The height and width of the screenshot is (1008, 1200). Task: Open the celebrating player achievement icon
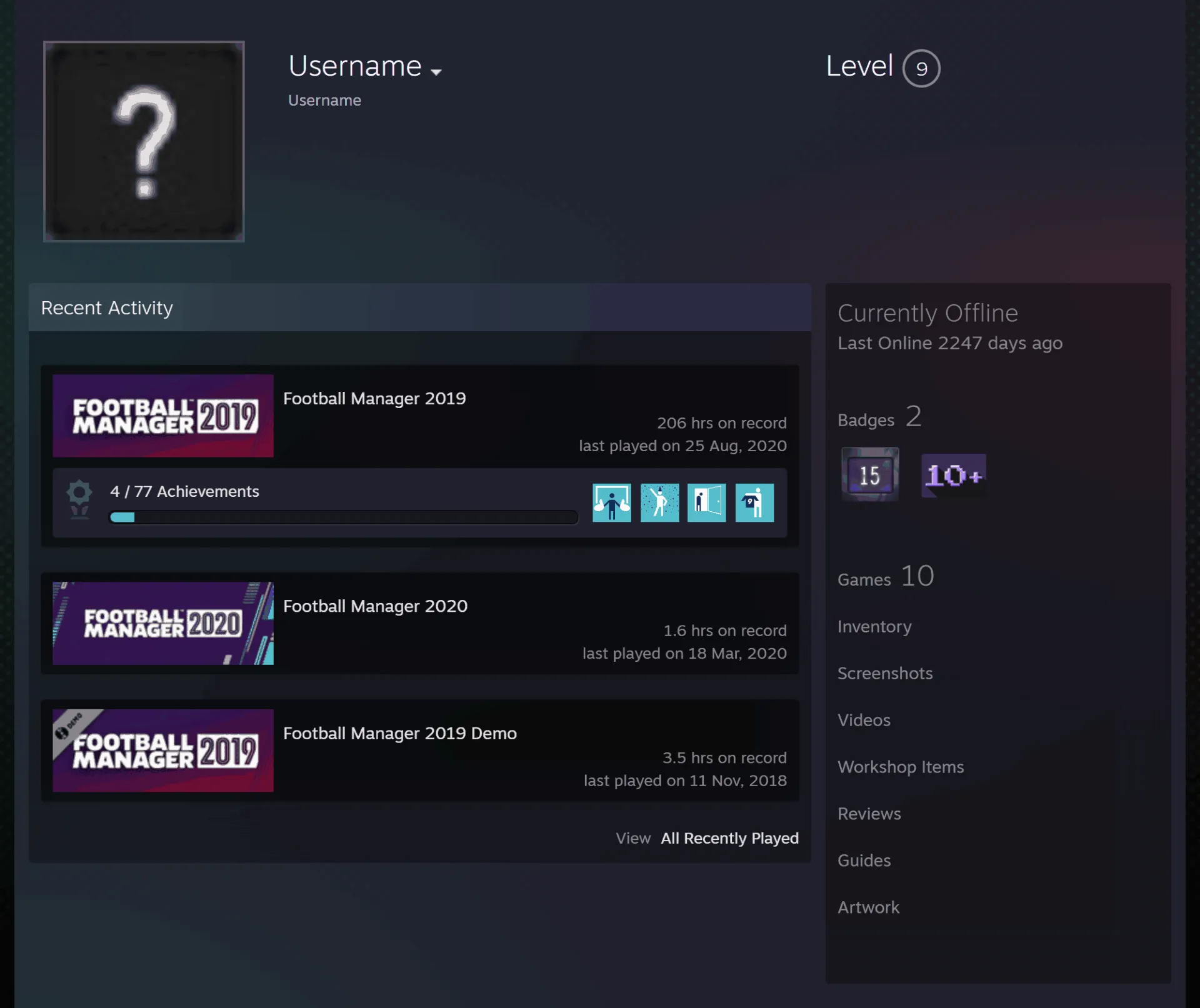659,502
